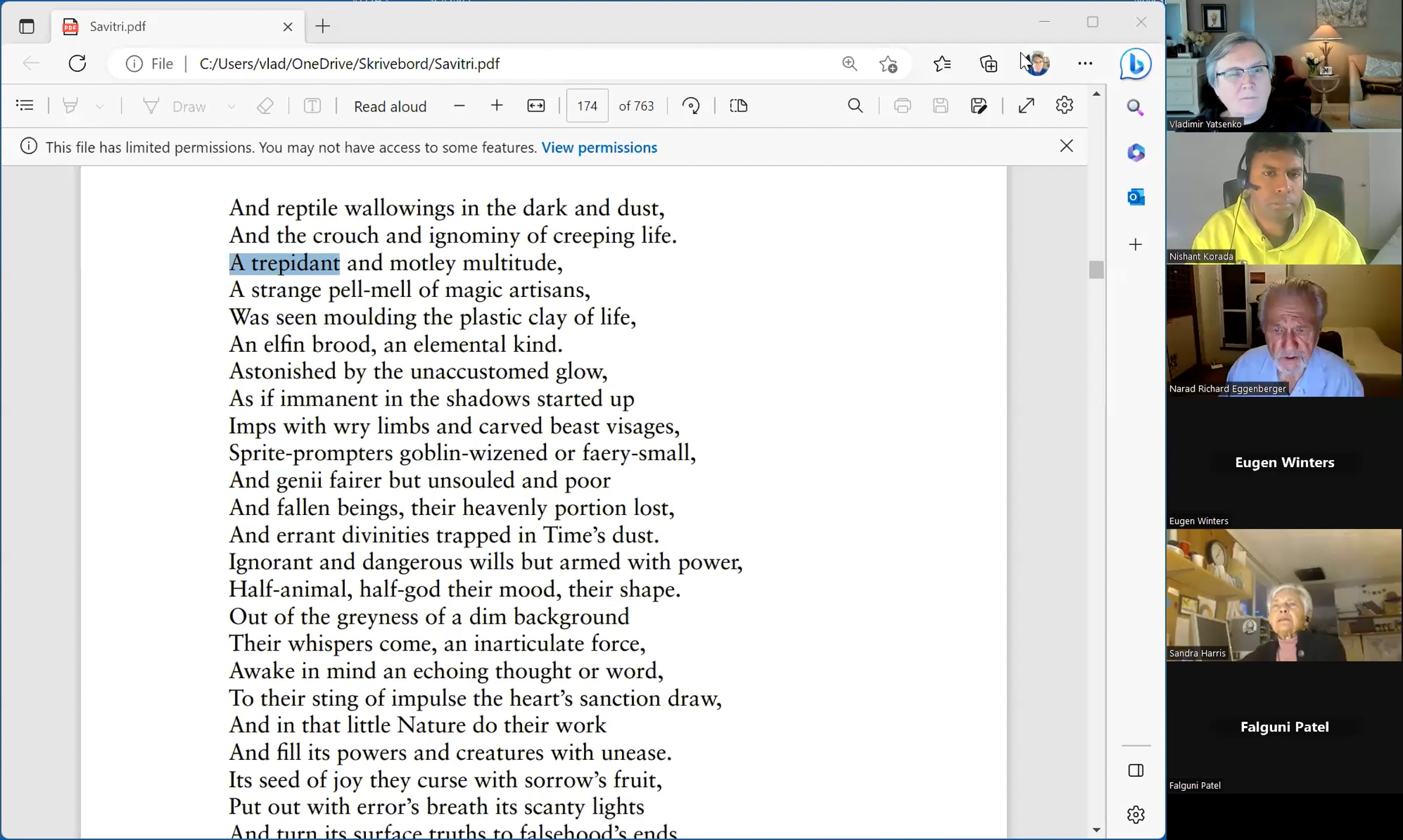Click the Save as icon
The height and width of the screenshot is (840, 1403).
point(978,106)
